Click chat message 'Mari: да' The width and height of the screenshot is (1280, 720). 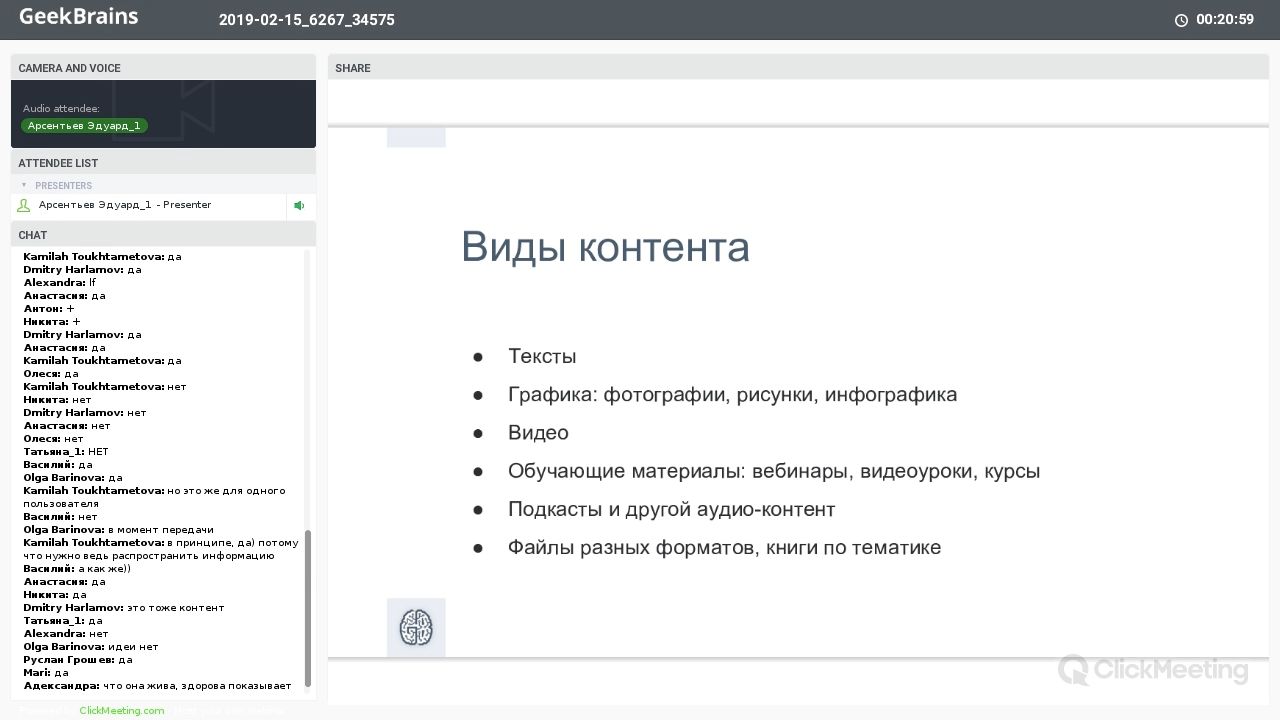click(x=46, y=673)
